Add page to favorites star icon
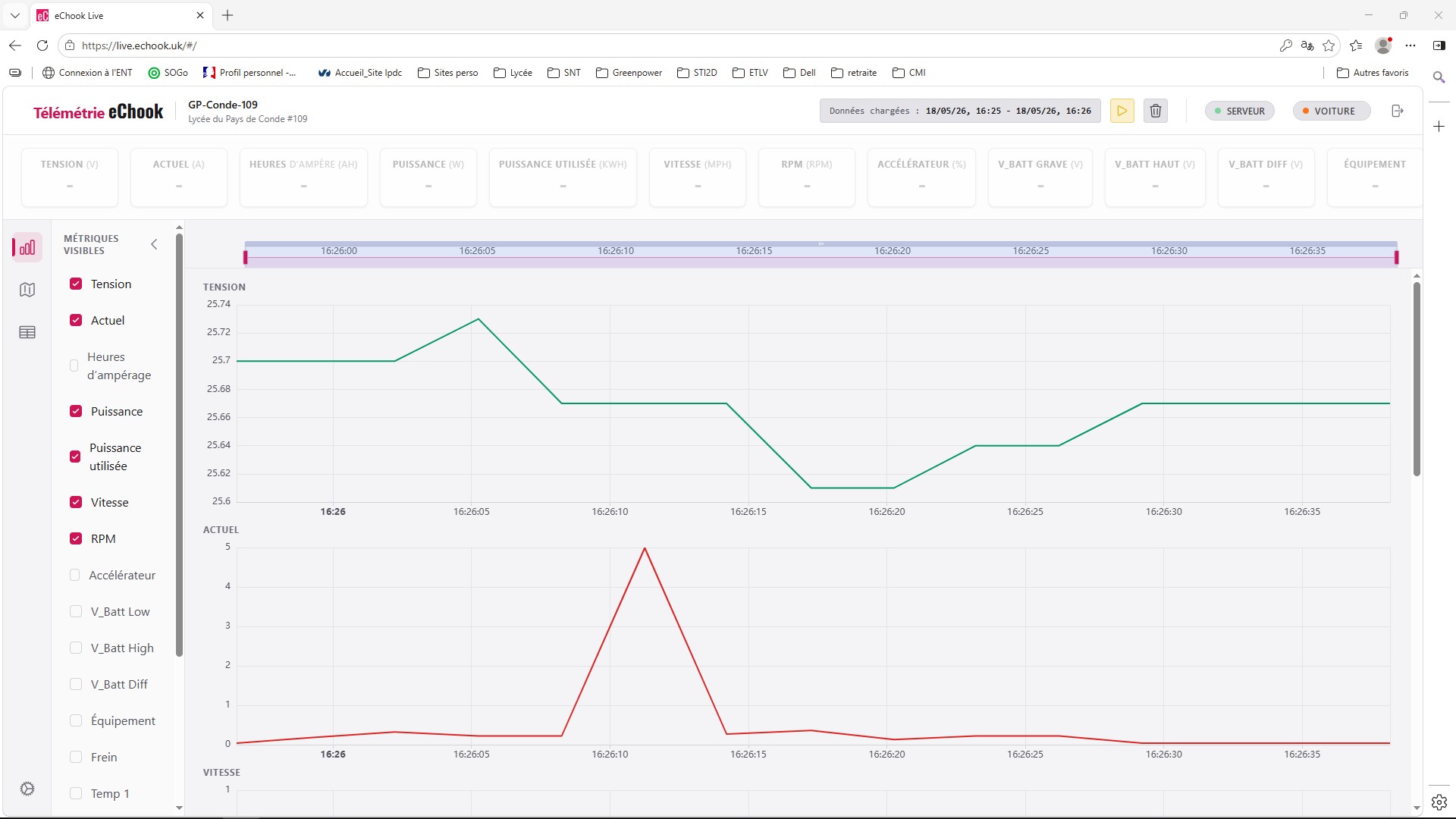Image resolution: width=1456 pixels, height=819 pixels. coord(1329,45)
